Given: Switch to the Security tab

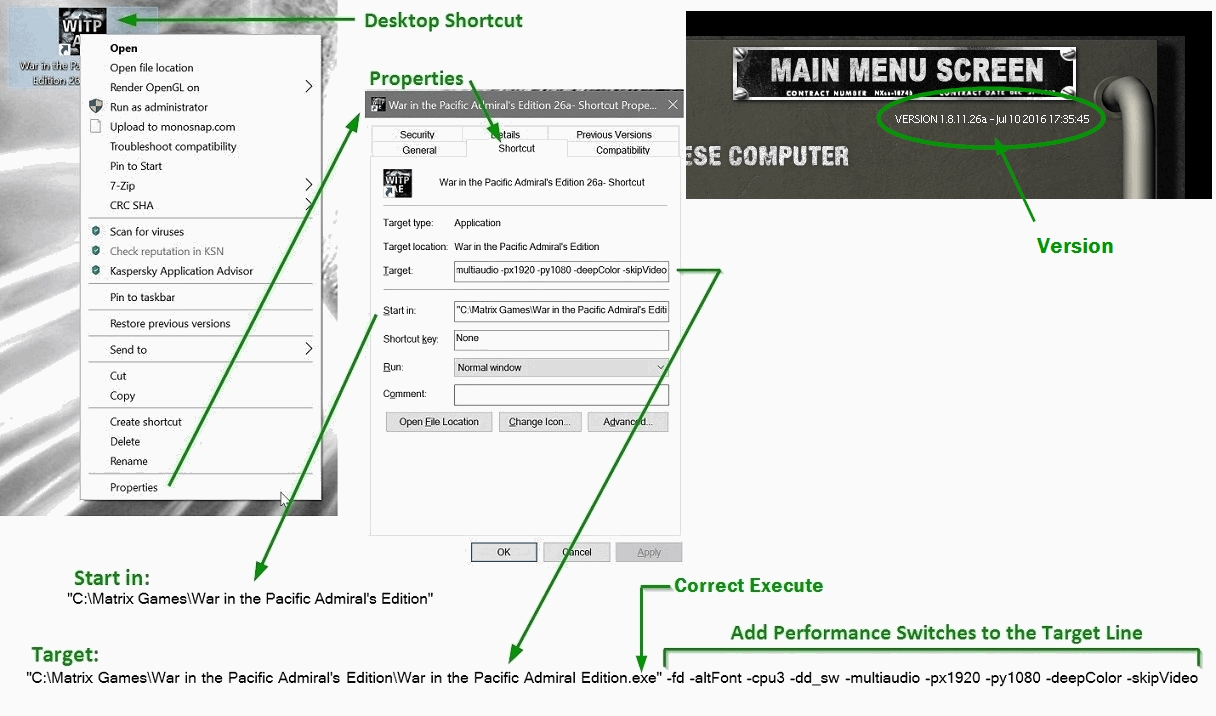Looking at the screenshot, I should coord(417,134).
